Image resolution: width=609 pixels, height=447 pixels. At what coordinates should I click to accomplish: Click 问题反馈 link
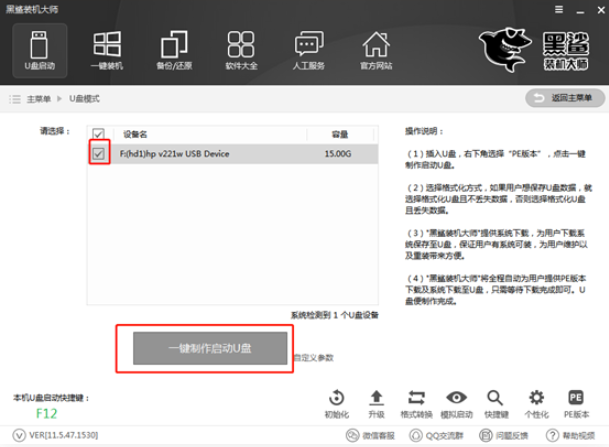(504, 436)
